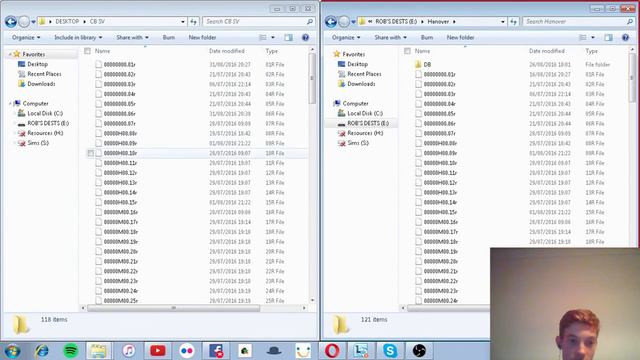Open Spotify from taskbar
Image resolution: width=640 pixels, height=360 pixels.
click(71, 351)
